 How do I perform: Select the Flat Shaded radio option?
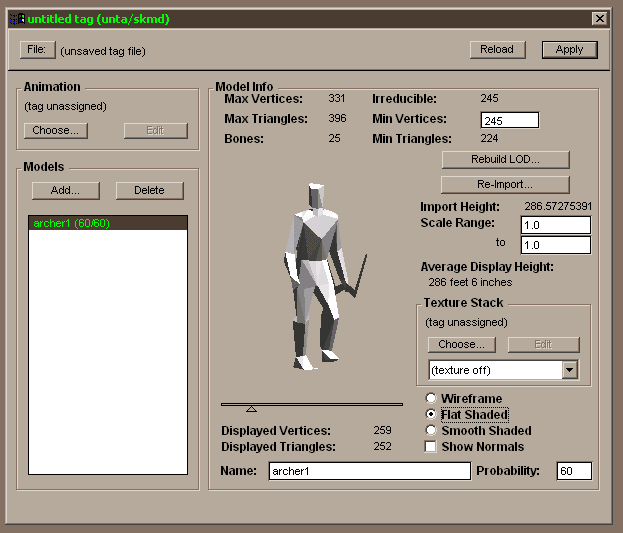point(431,414)
